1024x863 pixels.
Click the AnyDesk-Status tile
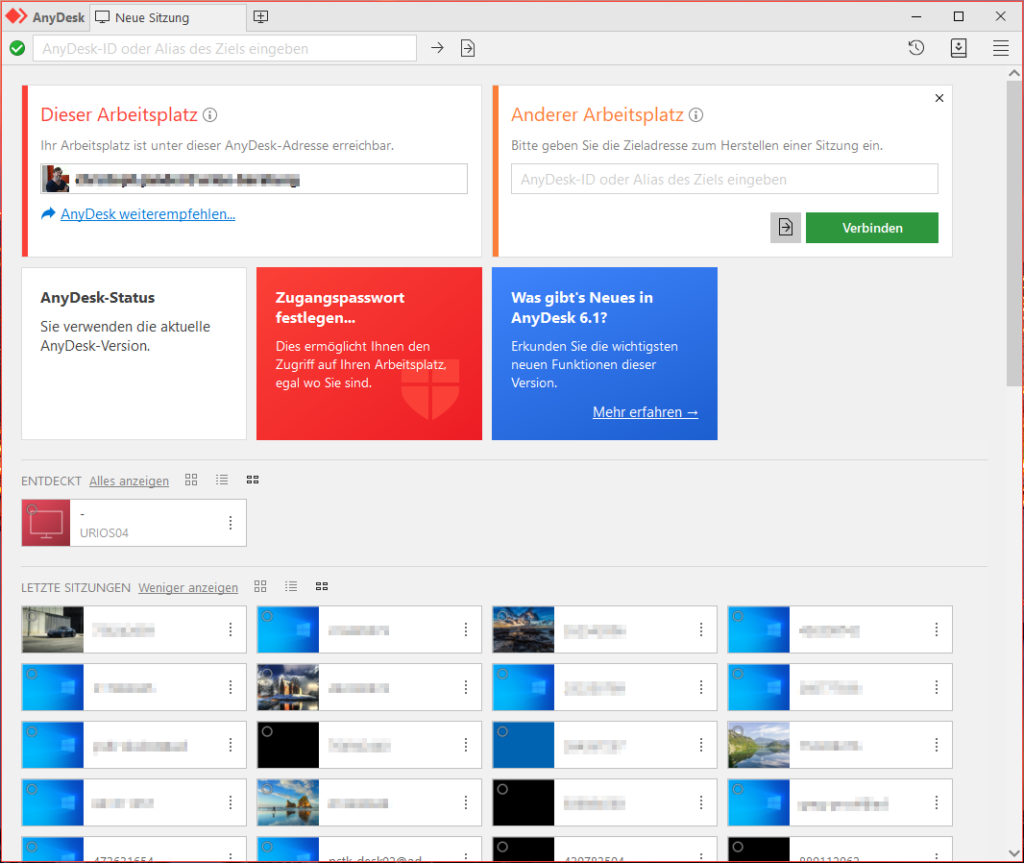click(134, 353)
